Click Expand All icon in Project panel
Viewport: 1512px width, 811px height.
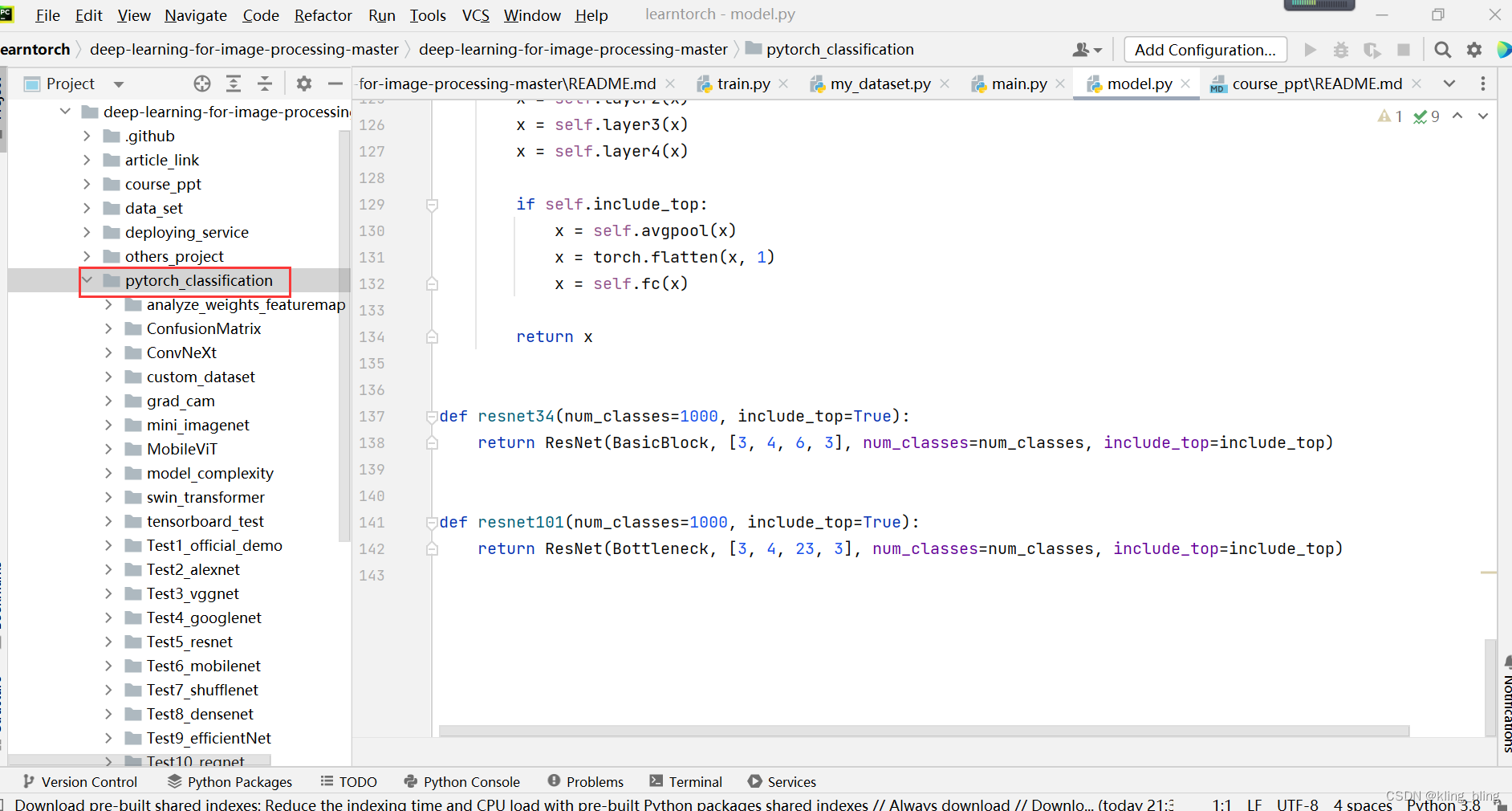tap(234, 84)
